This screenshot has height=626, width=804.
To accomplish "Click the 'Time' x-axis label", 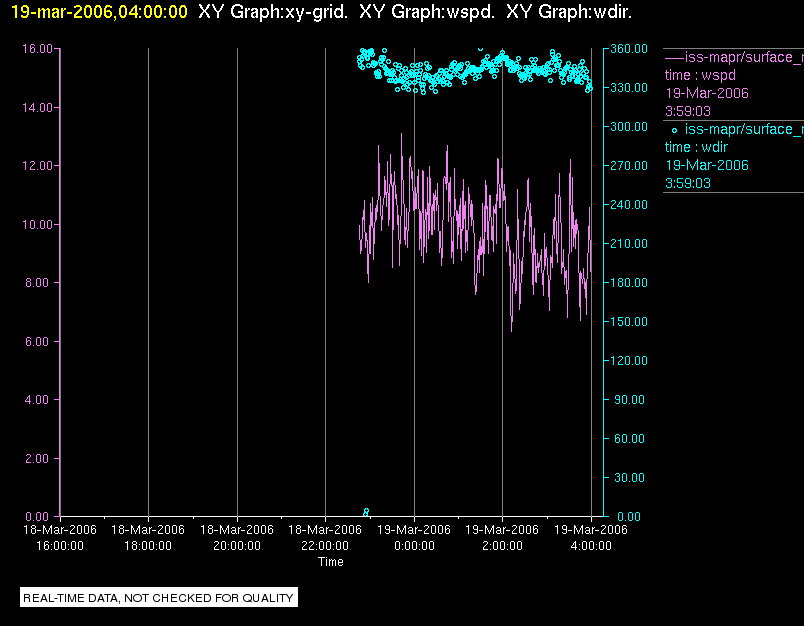I will (331, 562).
